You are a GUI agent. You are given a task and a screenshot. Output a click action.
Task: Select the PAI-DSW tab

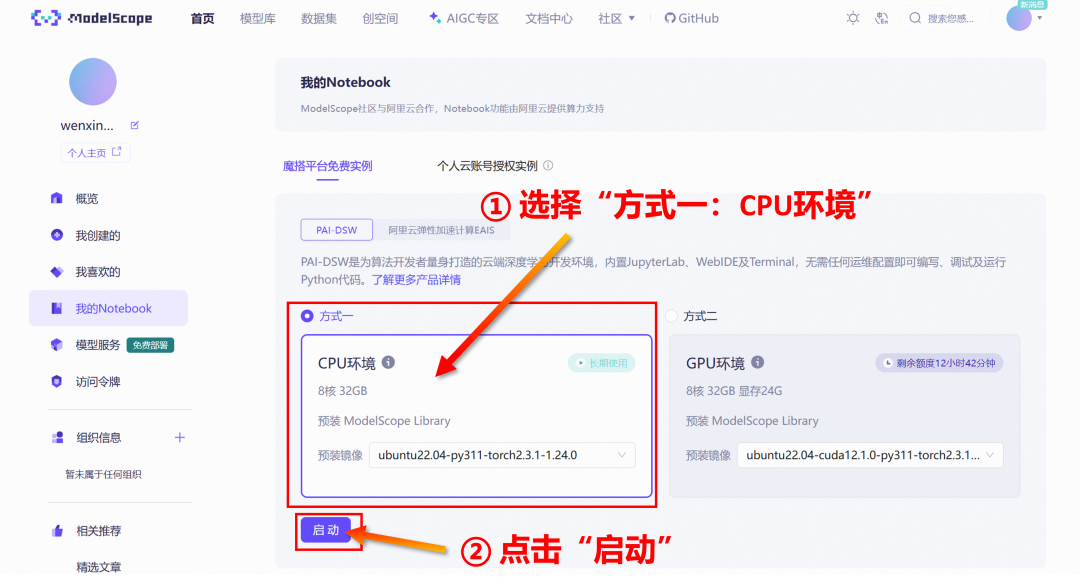(337, 230)
